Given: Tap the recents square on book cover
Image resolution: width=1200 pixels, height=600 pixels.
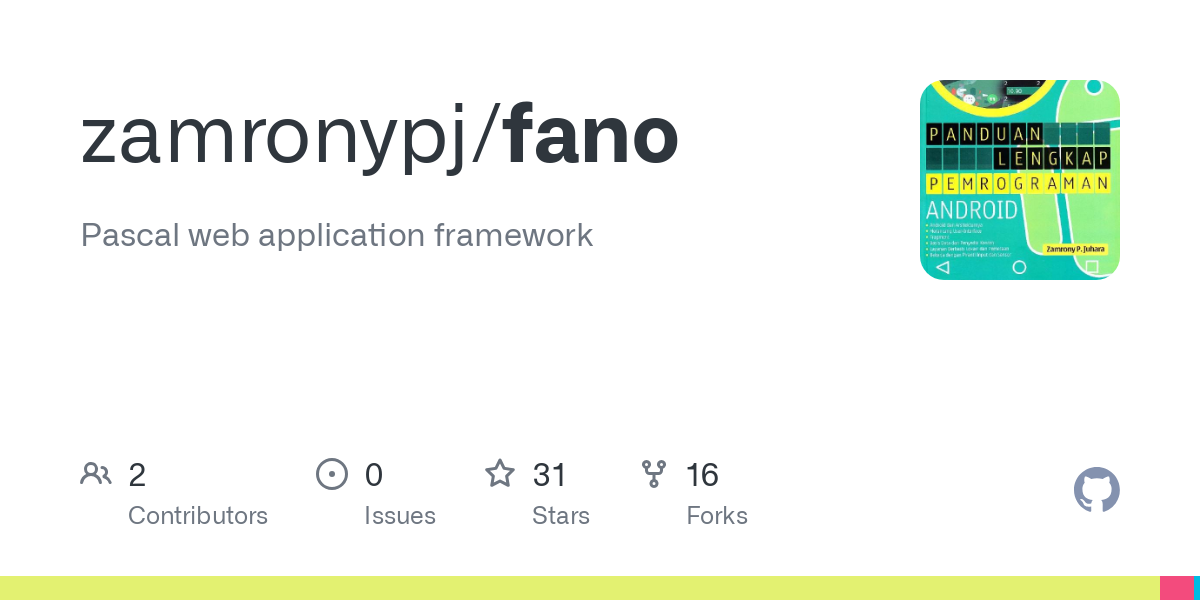Looking at the screenshot, I should coord(1092,268).
